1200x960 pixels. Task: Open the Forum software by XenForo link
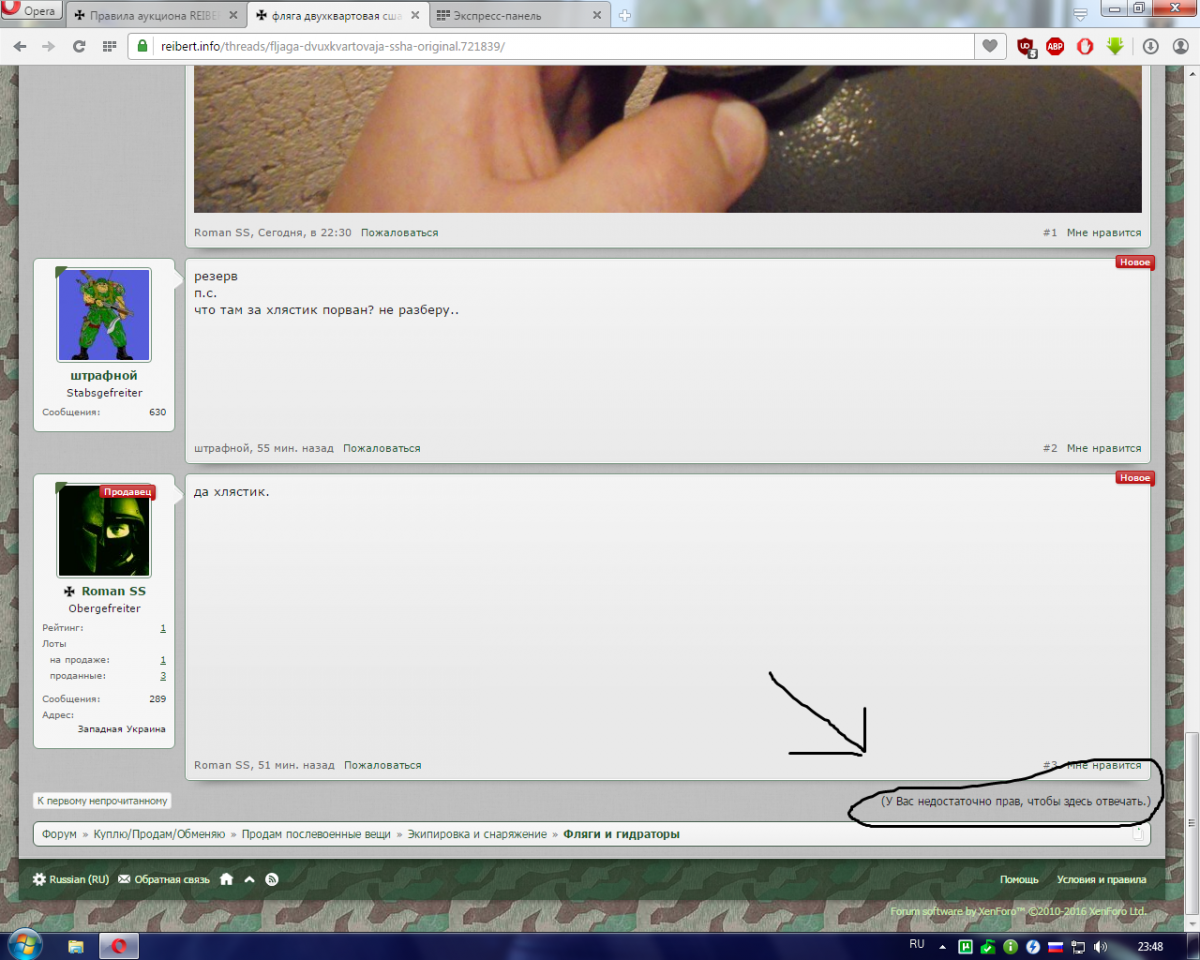[1018, 912]
